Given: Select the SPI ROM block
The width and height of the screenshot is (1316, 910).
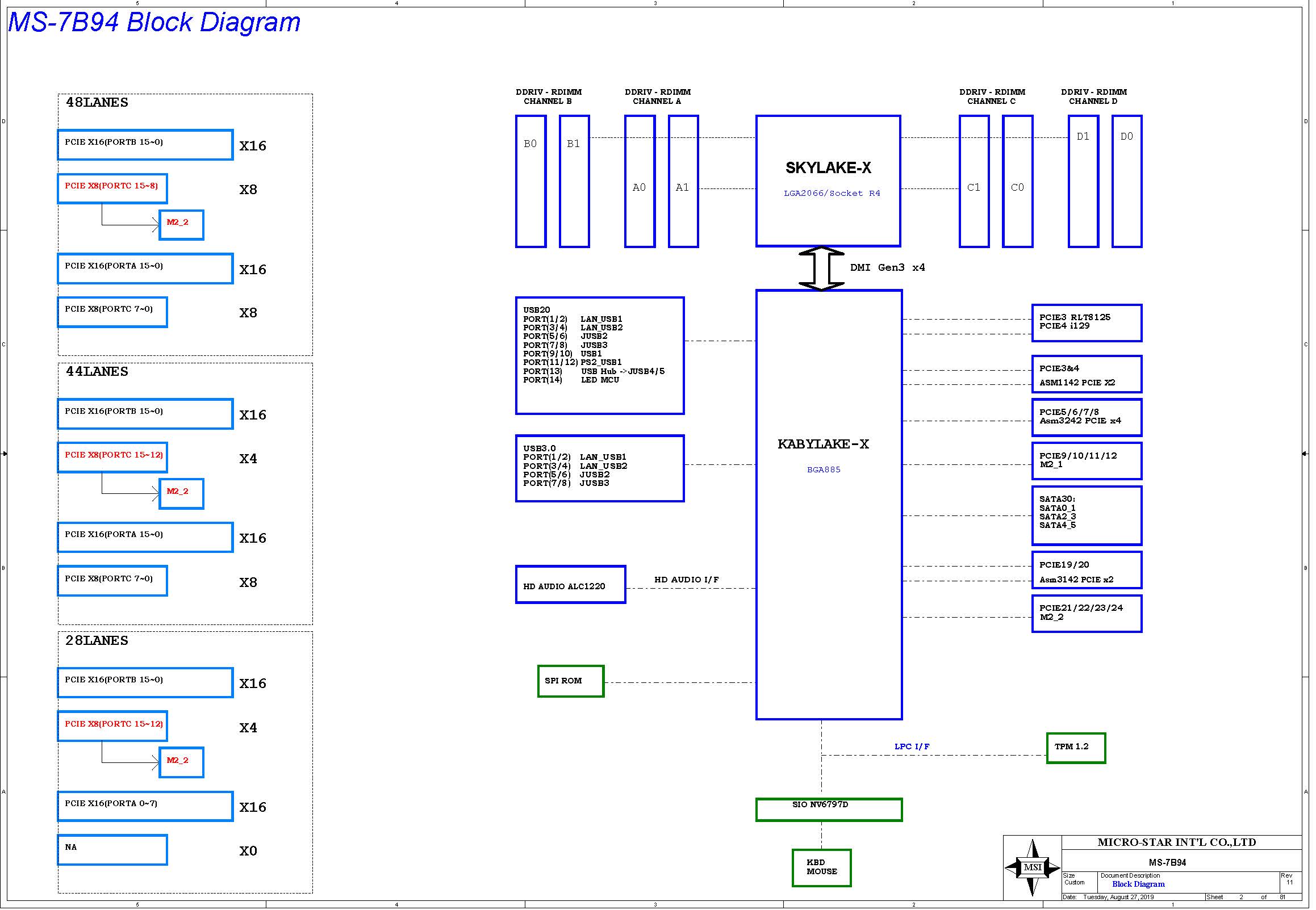Looking at the screenshot, I should point(570,681).
